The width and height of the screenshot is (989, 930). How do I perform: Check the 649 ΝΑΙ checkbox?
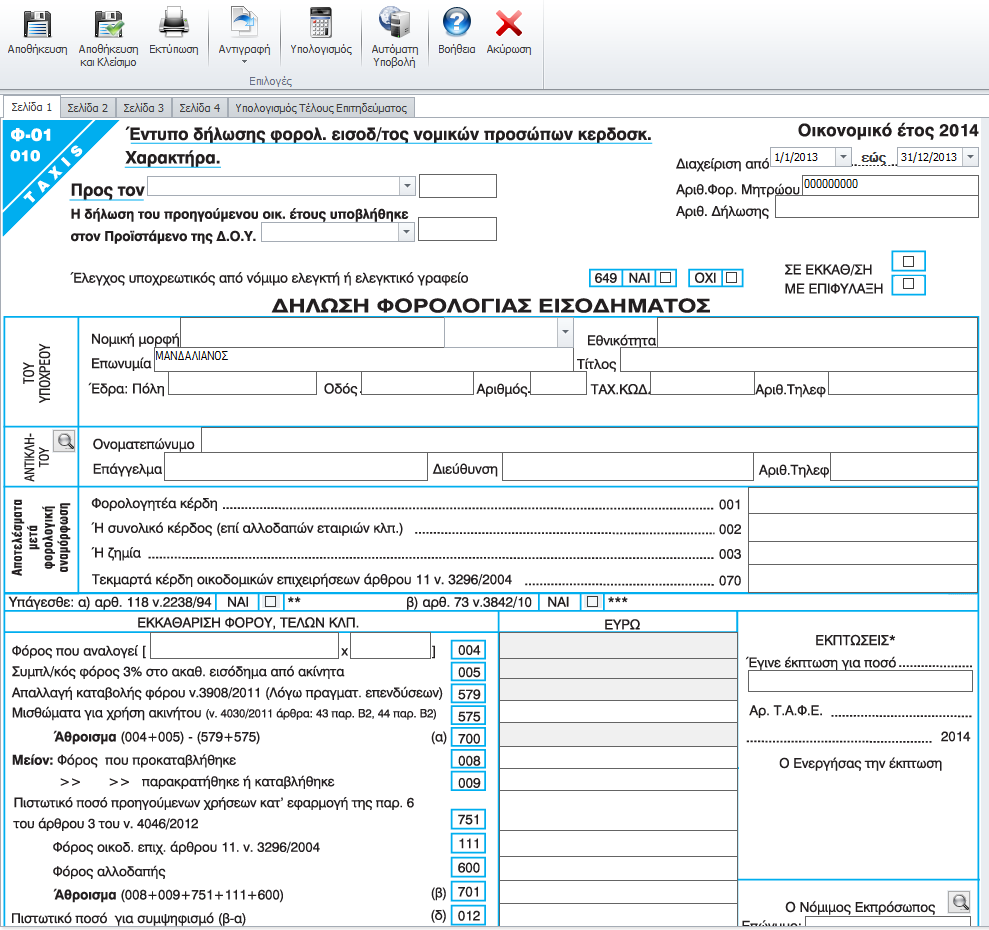tap(665, 278)
